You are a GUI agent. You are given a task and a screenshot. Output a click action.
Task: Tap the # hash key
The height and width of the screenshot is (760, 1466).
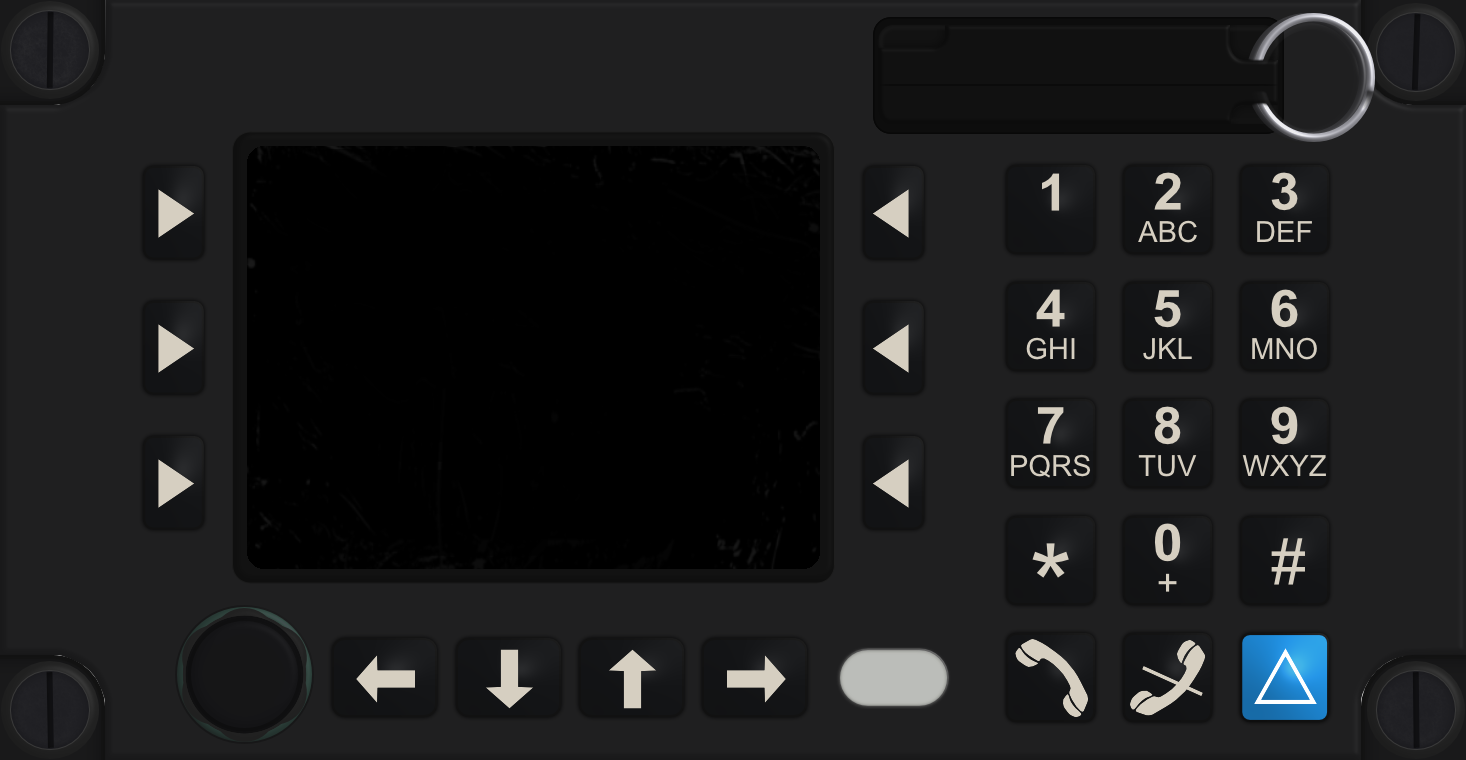coord(1284,560)
